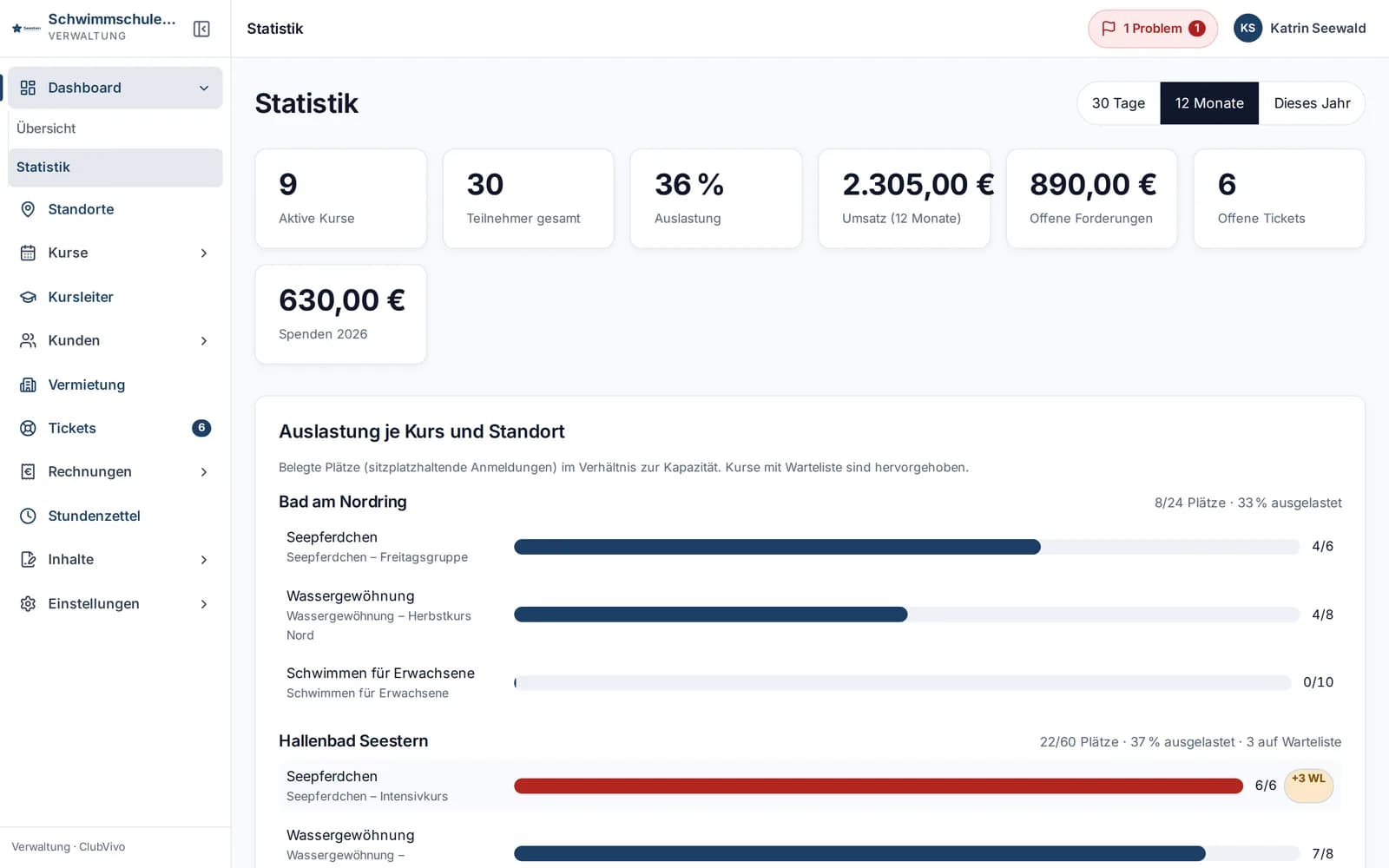
Task: Expand the Rechnungen submenu chevron
Action: pyautogui.click(x=204, y=471)
